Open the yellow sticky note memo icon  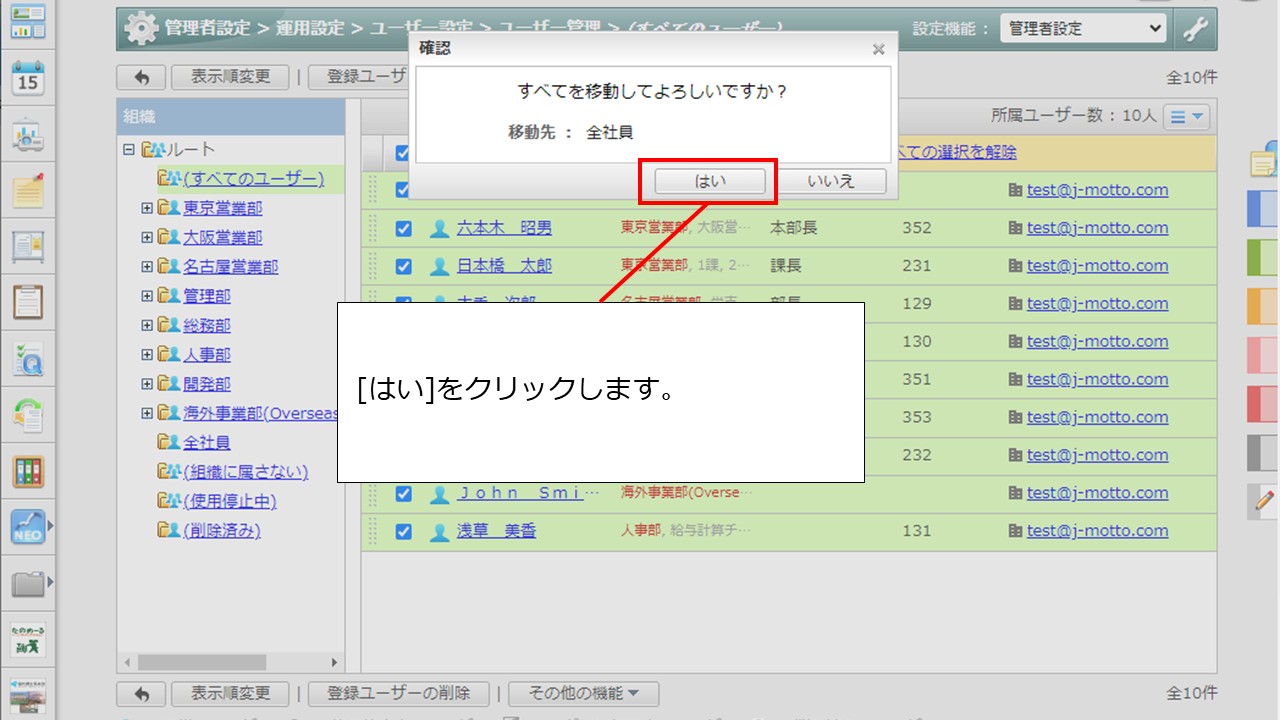coord(27,191)
